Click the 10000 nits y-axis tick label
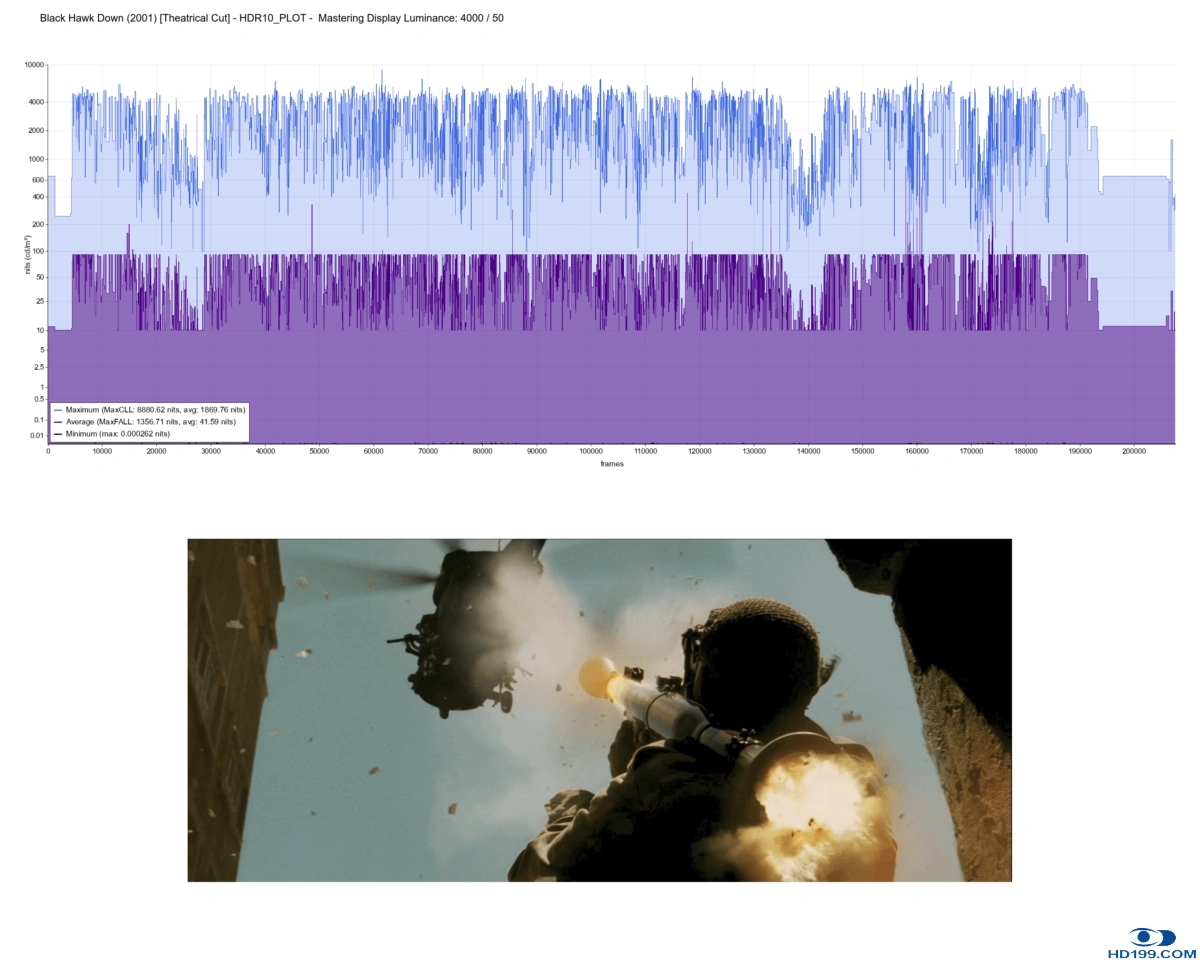The image size is (1200, 960). pyautogui.click(x=35, y=65)
